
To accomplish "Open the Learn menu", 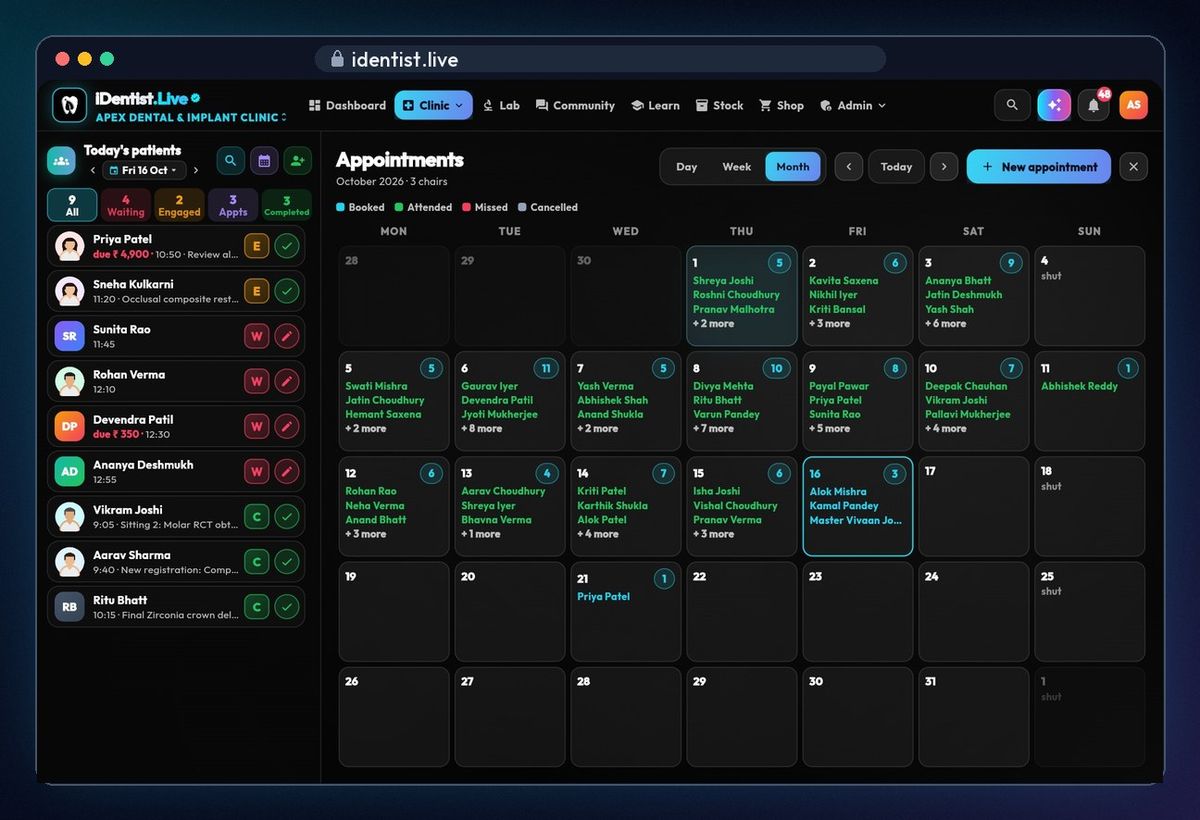I will (x=655, y=105).
